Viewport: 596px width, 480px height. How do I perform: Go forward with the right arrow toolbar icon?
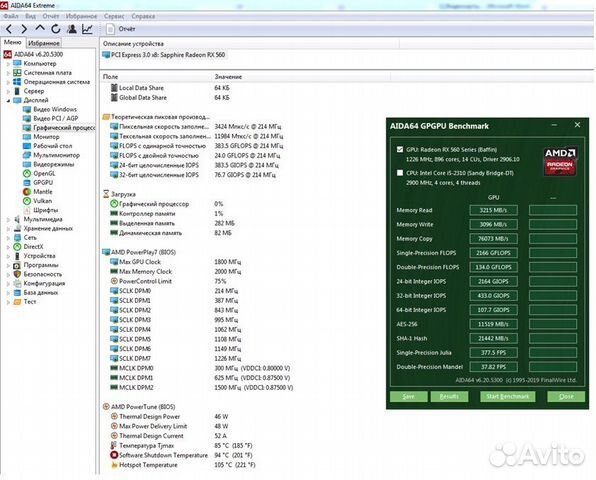point(24,29)
